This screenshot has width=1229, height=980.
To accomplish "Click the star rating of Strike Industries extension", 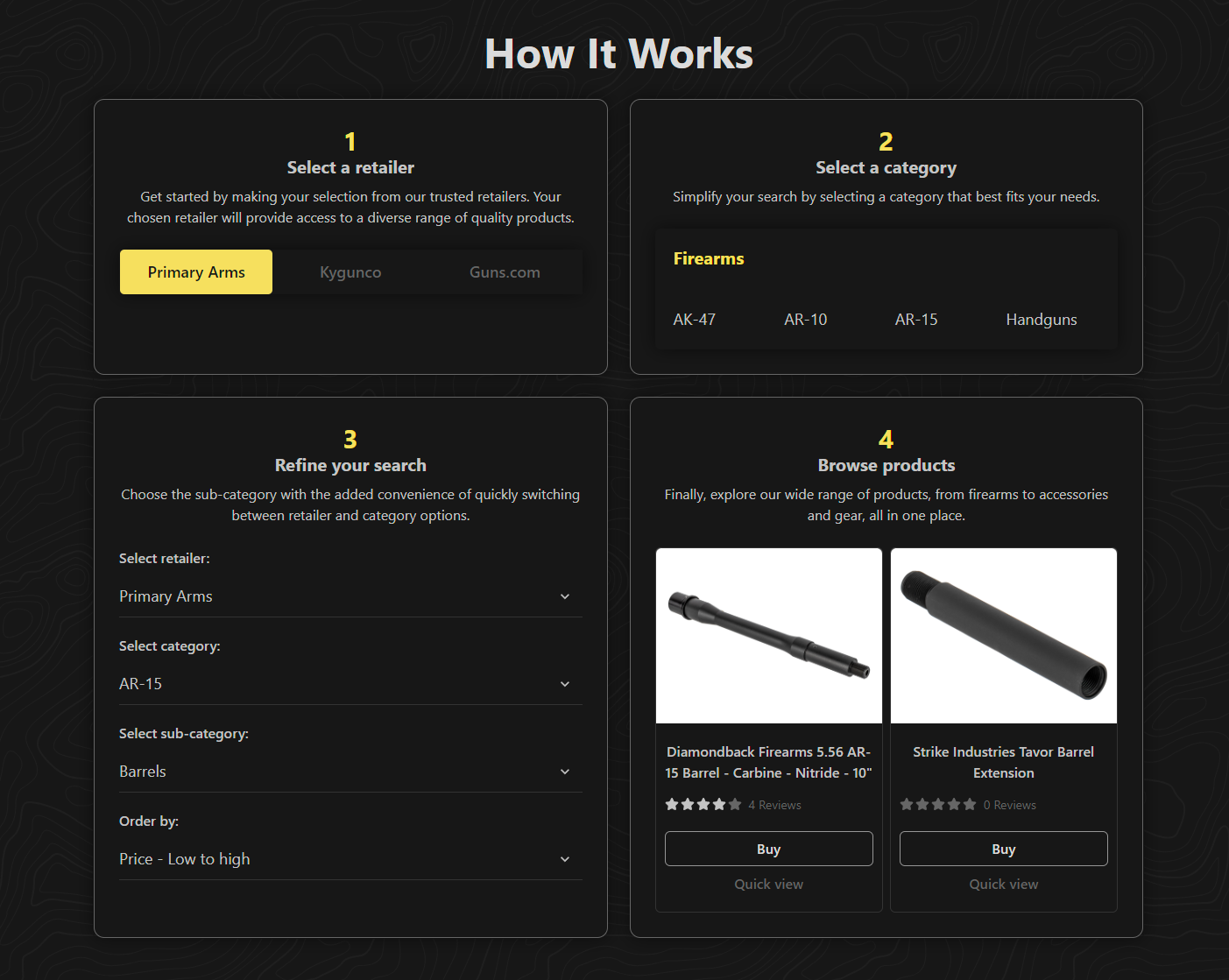I will [938, 805].
